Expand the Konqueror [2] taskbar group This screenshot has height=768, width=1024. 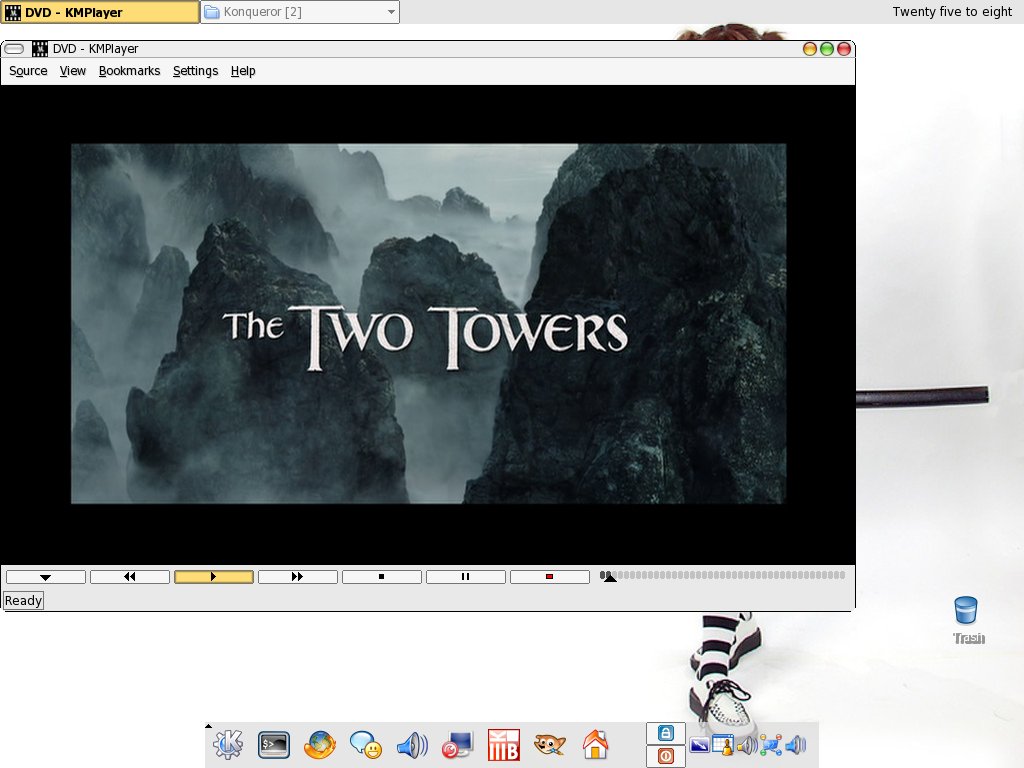tap(300, 12)
